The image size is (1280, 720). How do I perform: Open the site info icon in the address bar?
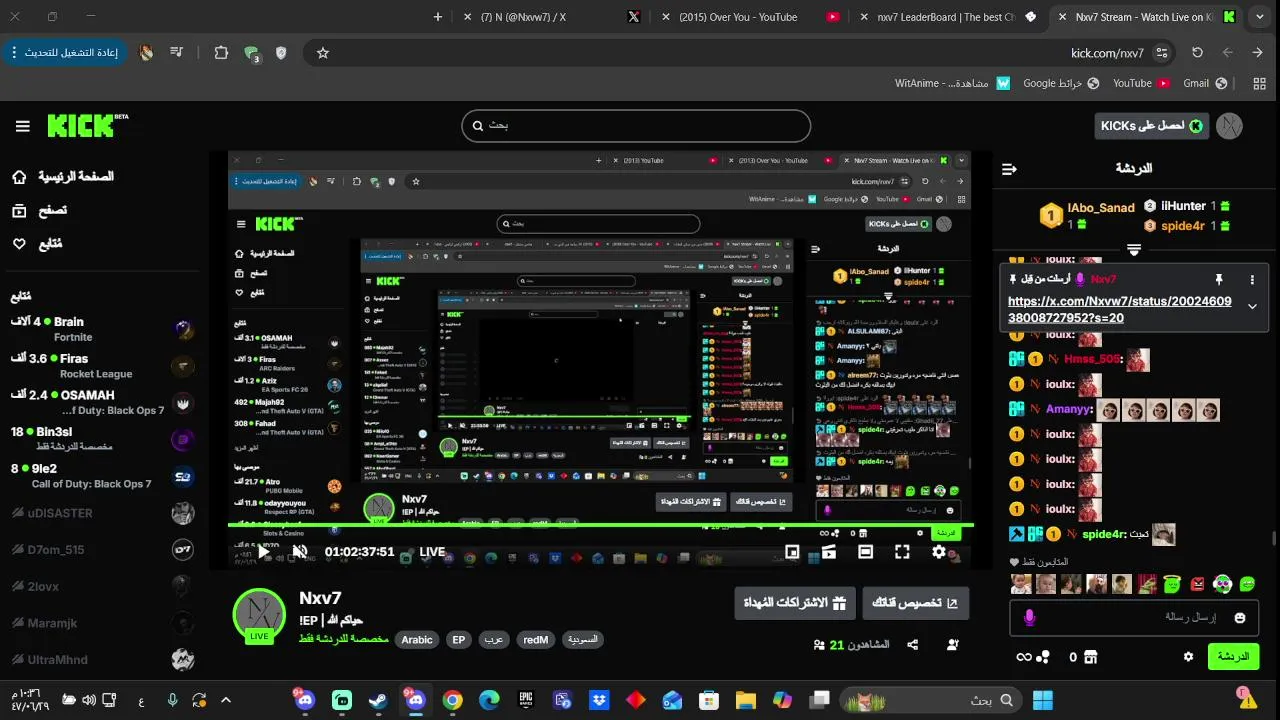point(1161,53)
